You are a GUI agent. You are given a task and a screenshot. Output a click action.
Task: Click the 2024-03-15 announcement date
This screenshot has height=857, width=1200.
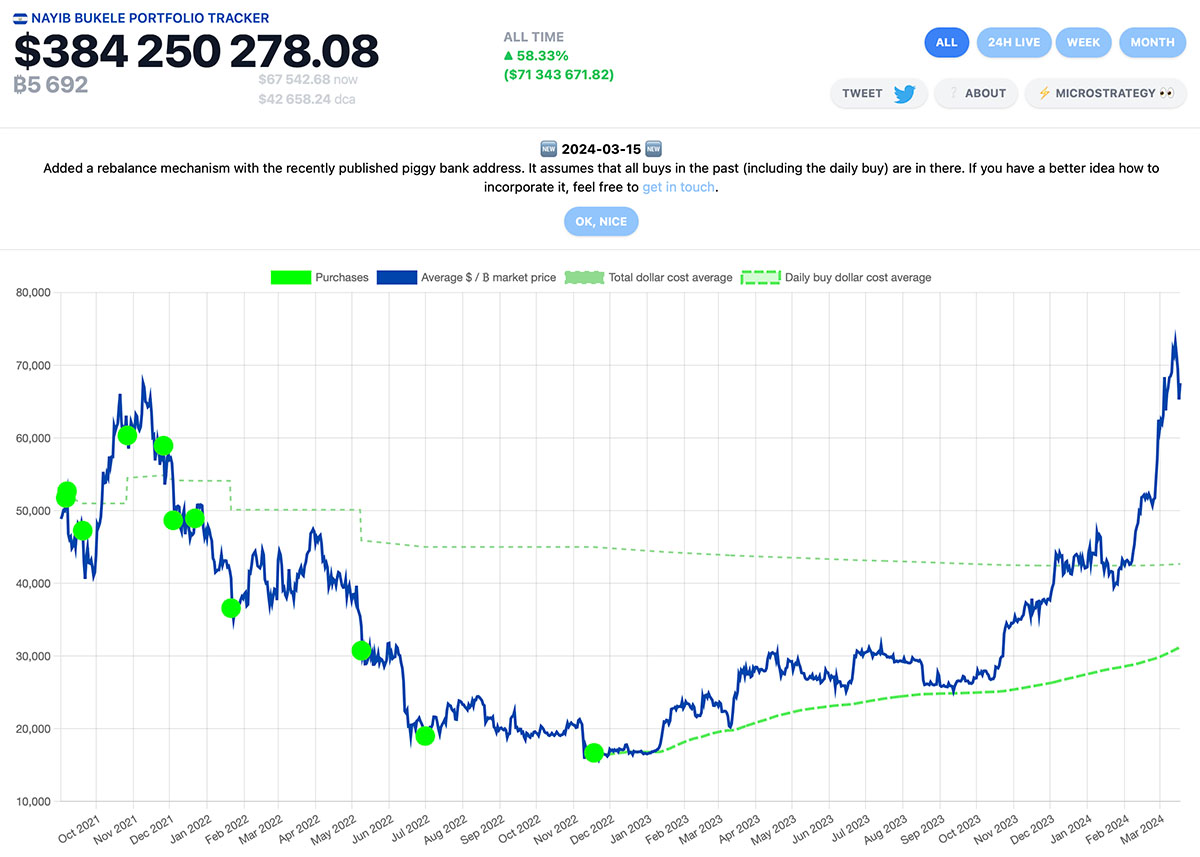pyautogui.click(x=601, y=149)
